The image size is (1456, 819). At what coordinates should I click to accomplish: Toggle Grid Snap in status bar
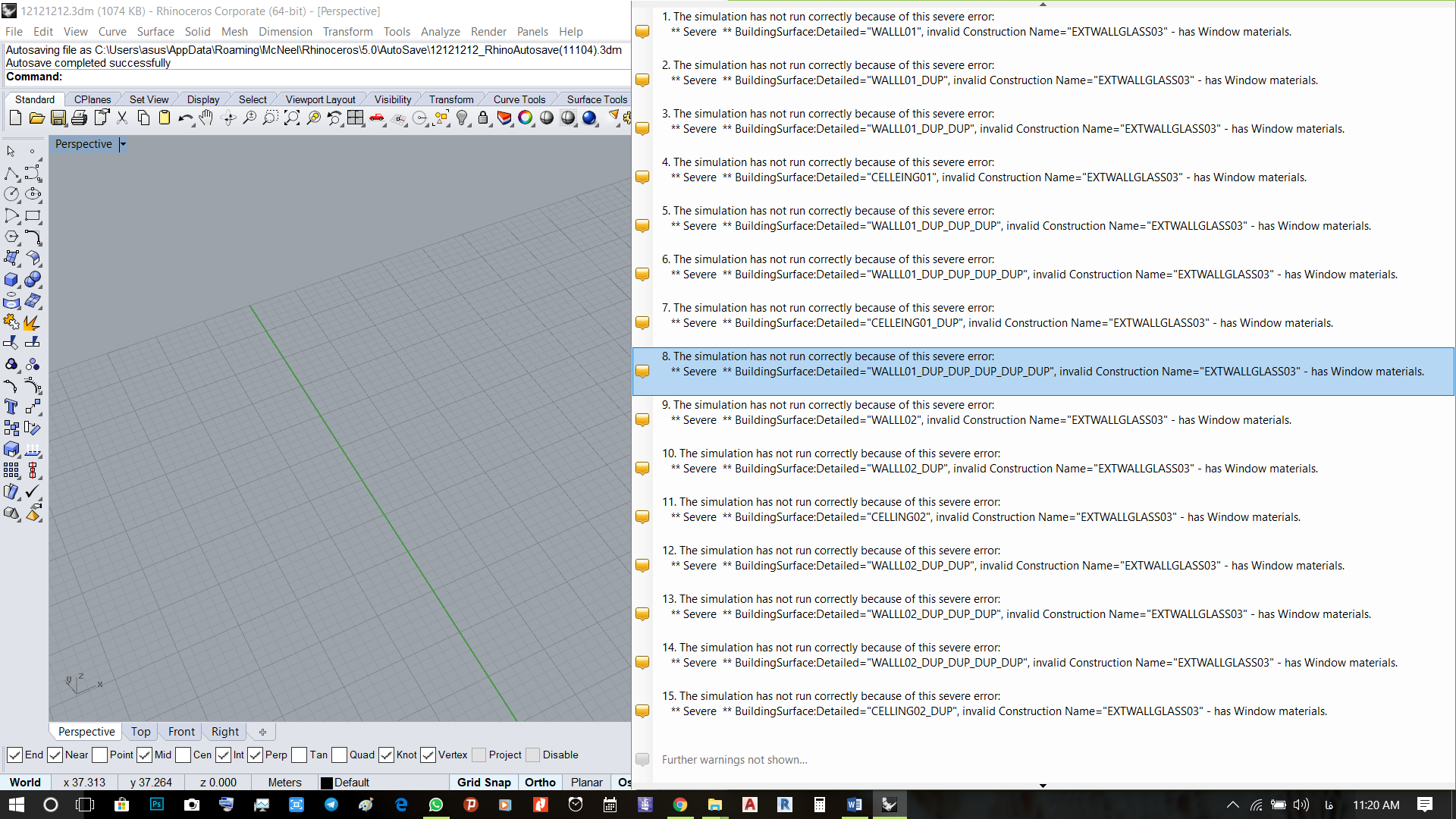coord(484,783)
